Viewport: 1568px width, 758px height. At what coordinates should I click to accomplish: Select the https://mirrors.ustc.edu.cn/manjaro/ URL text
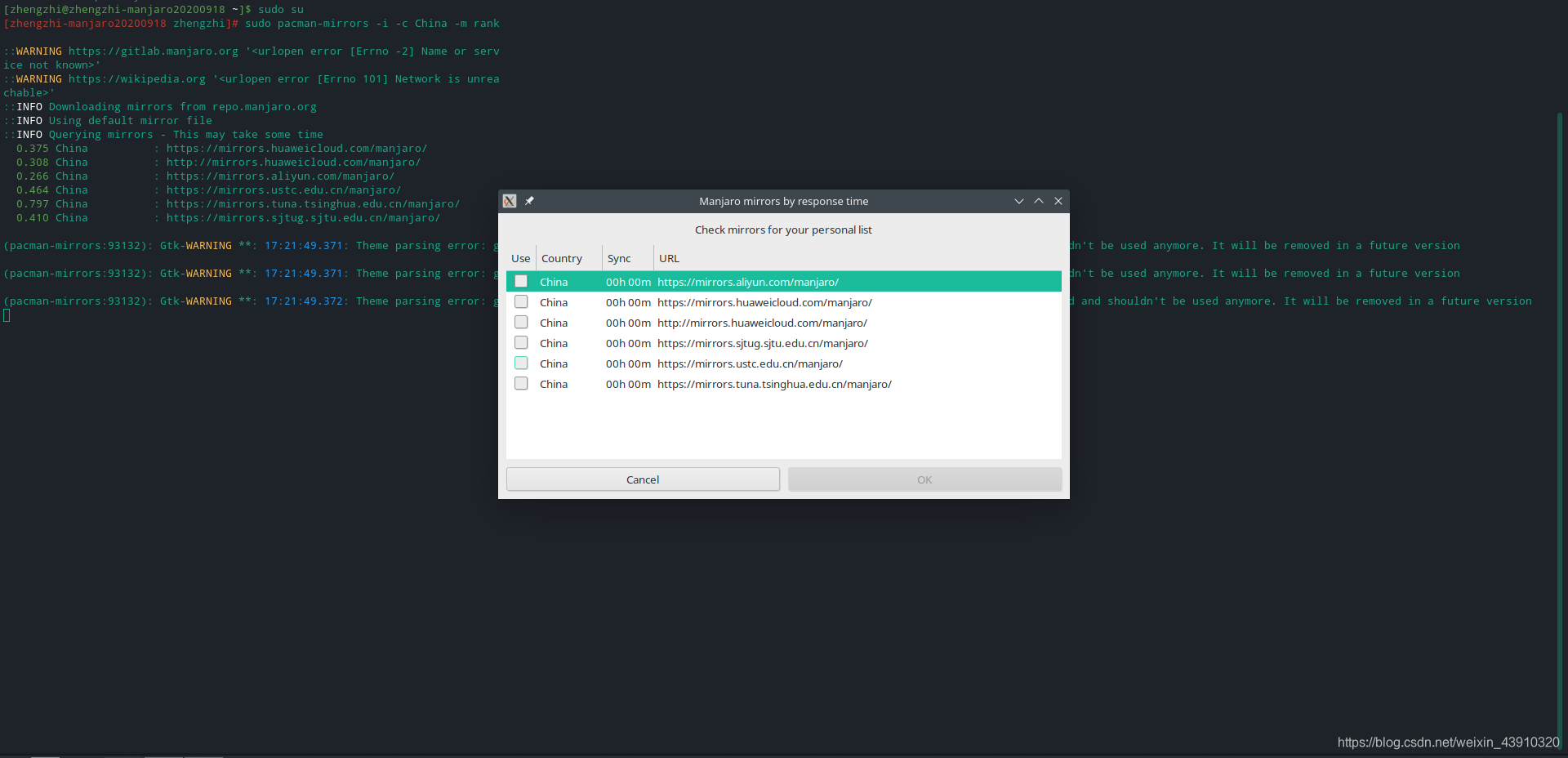pos(750,363)
